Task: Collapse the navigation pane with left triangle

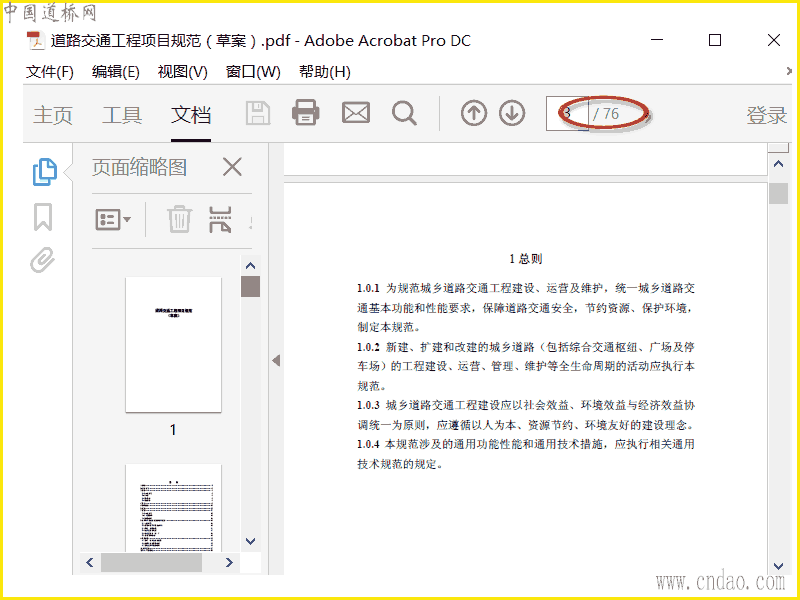Action: tap(276, 361)
